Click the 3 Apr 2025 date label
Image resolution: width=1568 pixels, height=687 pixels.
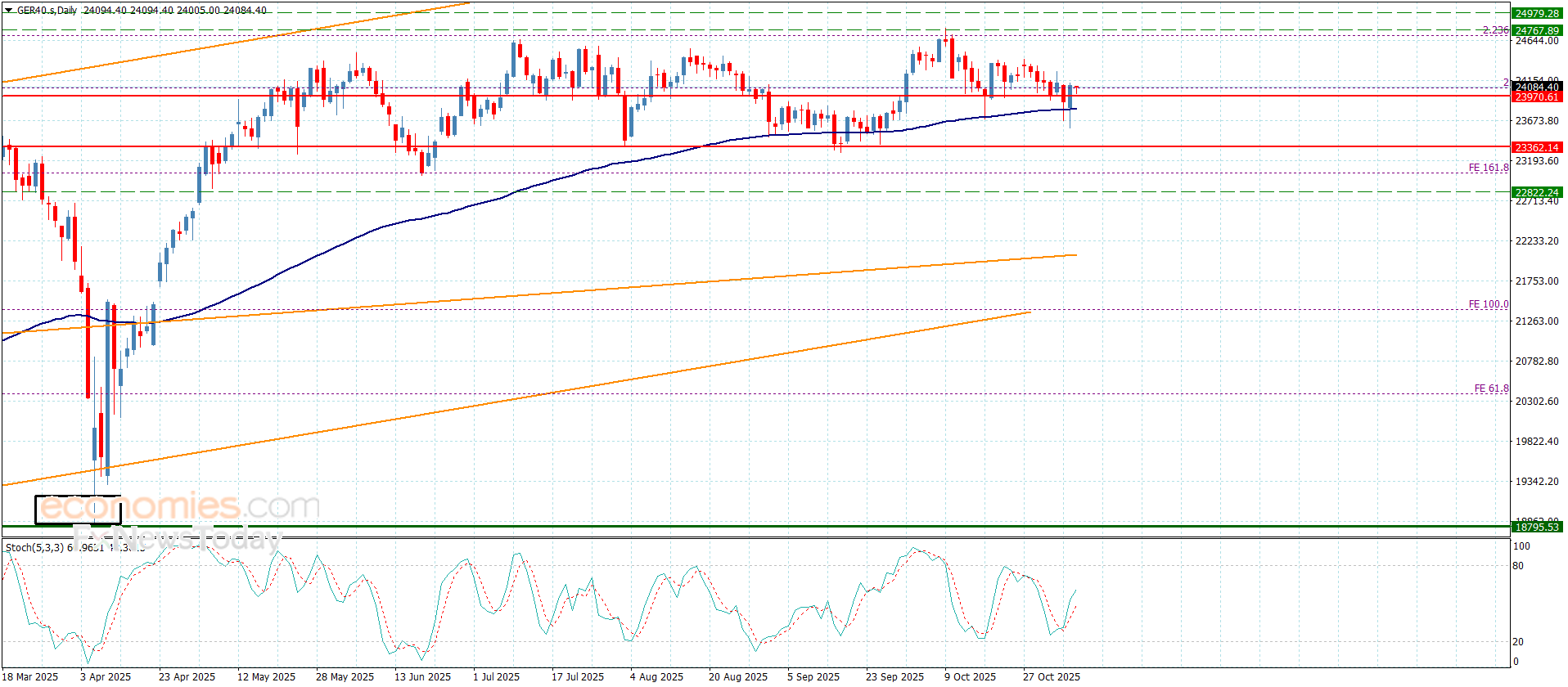pos(106,676)
